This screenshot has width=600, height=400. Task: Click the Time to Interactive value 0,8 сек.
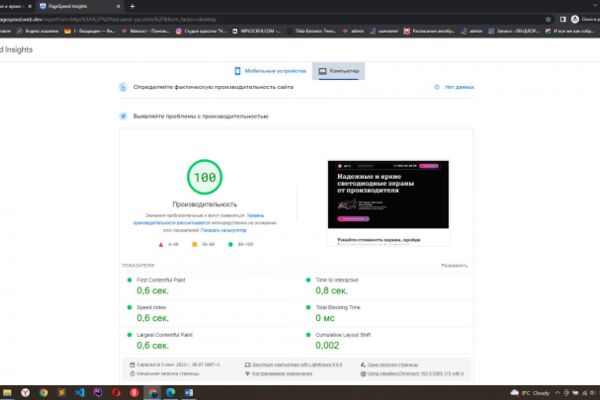coord(331,291)
